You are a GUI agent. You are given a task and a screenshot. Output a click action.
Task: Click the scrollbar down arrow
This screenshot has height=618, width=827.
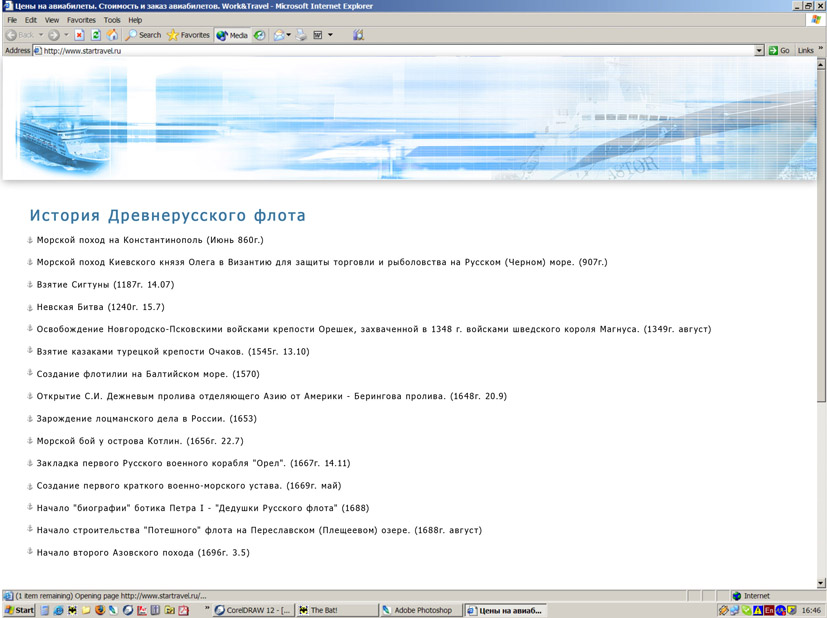tap(821, 583)
